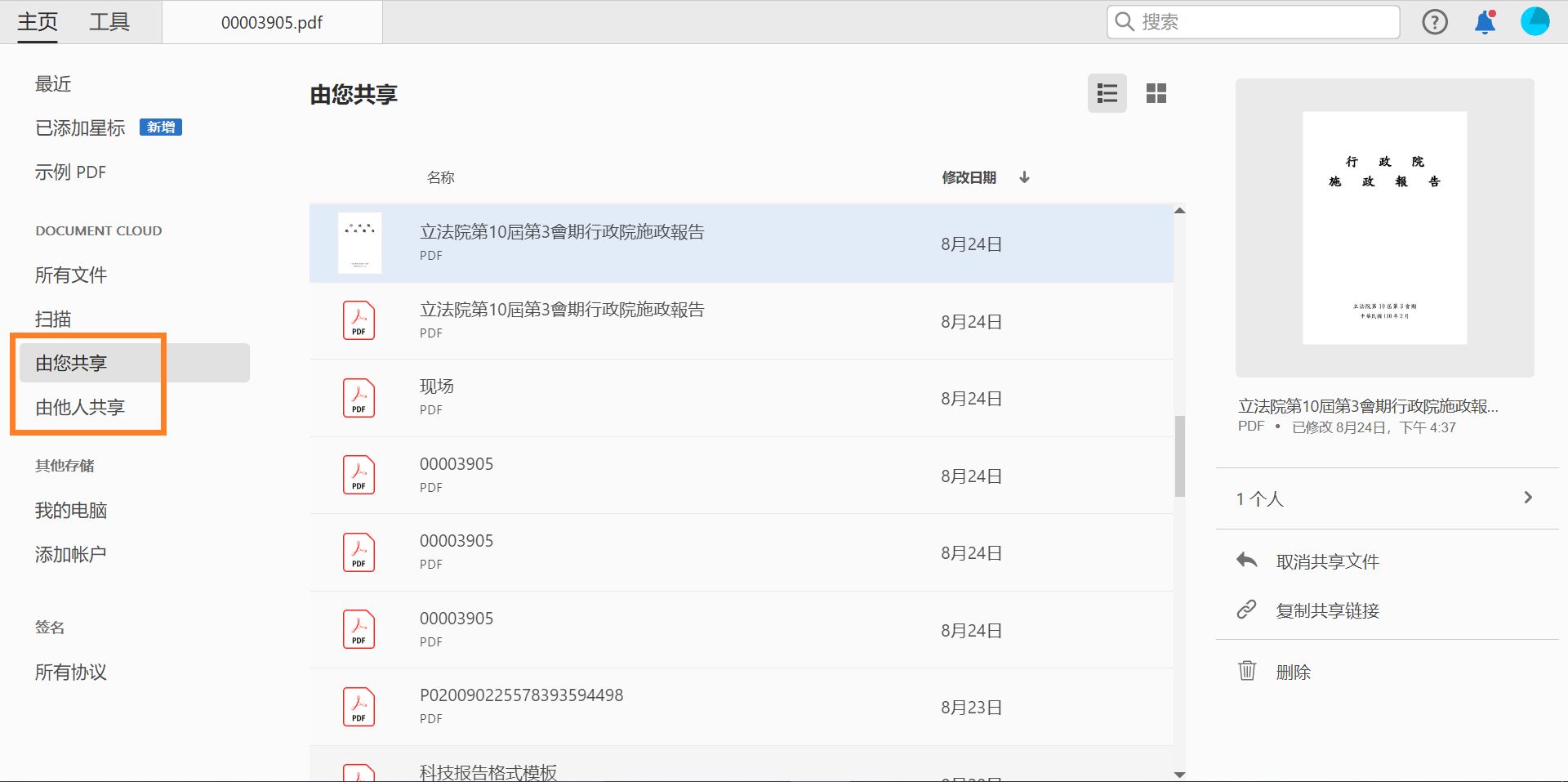Open 所有协议 under 签名
Screen dimensions: 1568x782
[70, 672]
